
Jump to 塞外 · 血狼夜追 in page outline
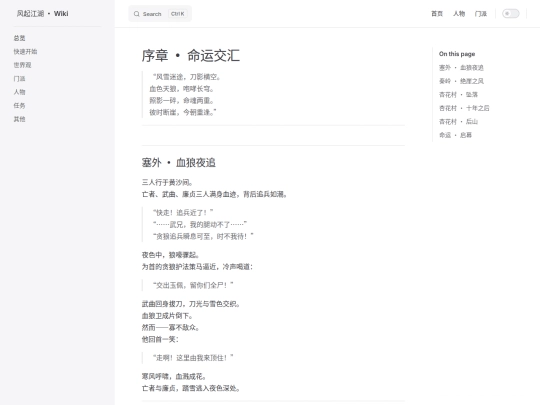click(461, 68)
